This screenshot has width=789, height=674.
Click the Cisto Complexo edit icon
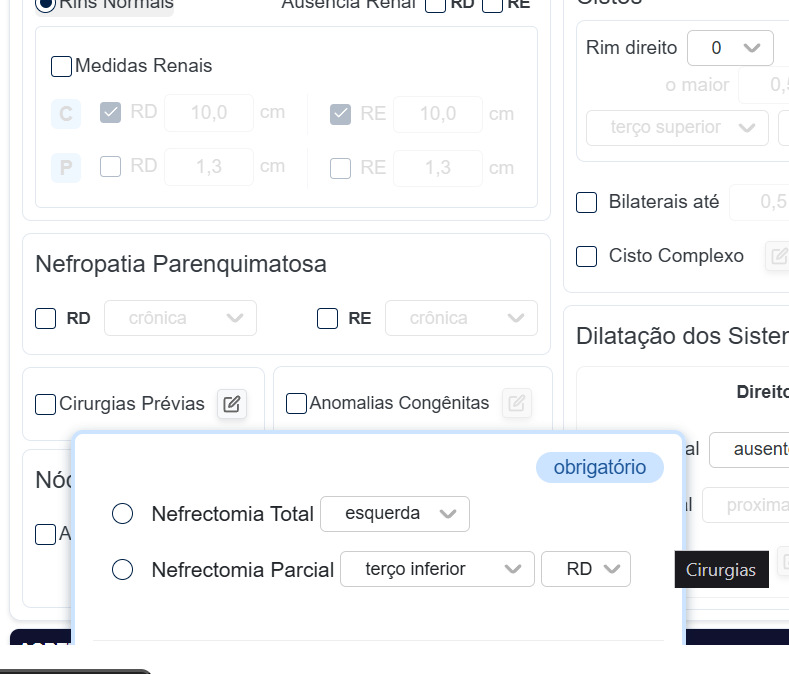(x=777, y=256)
